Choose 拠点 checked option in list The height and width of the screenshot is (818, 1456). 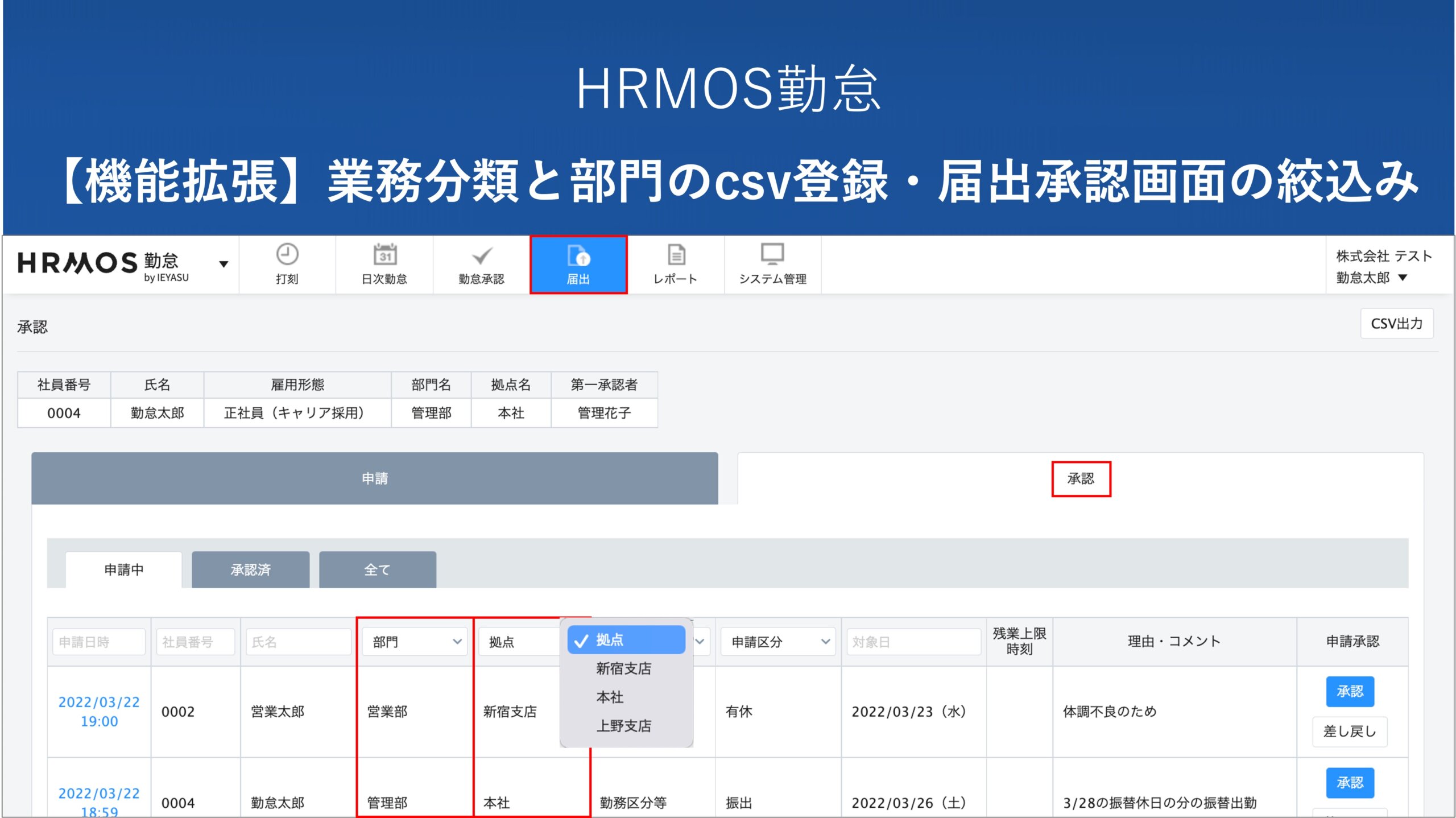pyautogui.click(x=626, y=640)
